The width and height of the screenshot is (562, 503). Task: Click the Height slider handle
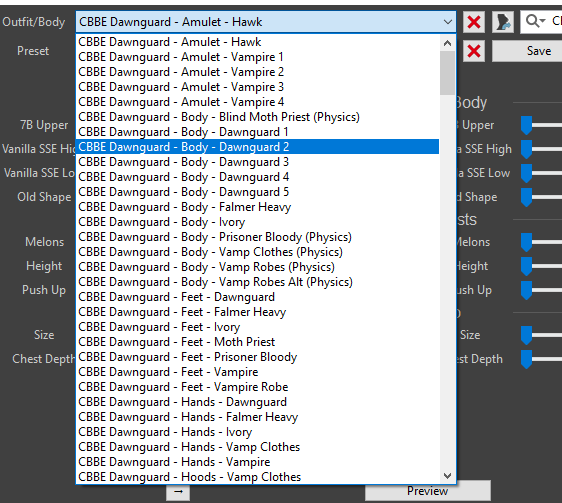(x=527, y=266)
